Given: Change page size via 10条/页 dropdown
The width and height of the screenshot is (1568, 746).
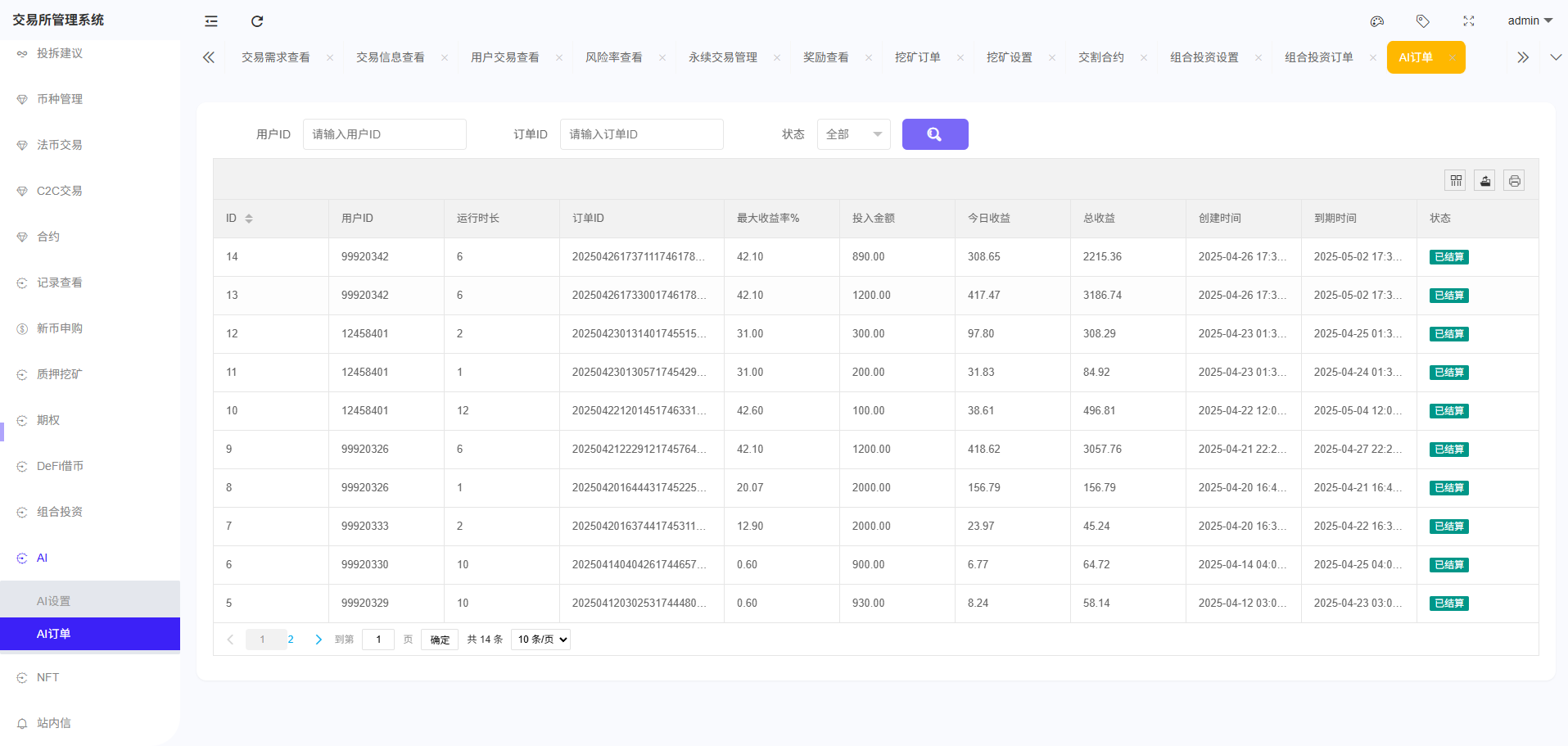Looking at the screenshot, I should (540, 640).
